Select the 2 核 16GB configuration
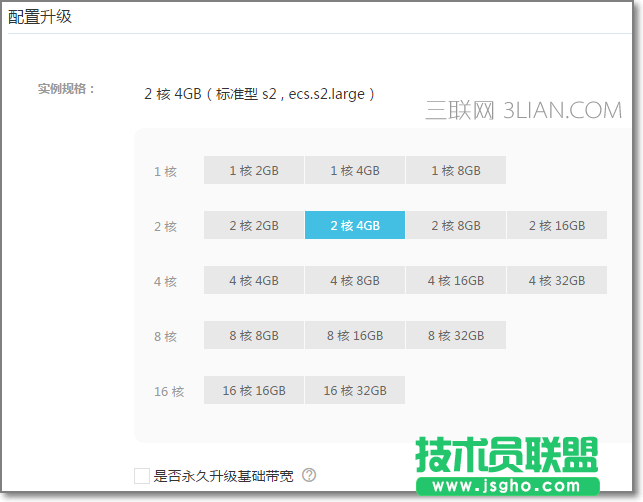643x502 pixels. tap(557, 225)
